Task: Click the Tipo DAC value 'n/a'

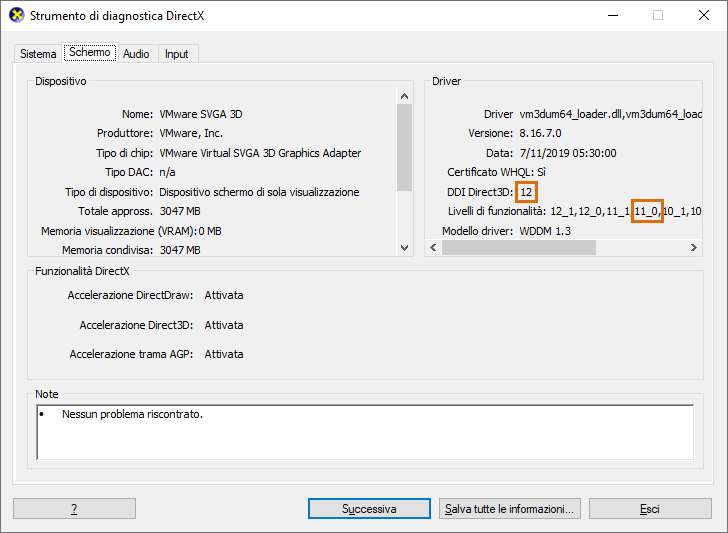Action: pos(167,173)
